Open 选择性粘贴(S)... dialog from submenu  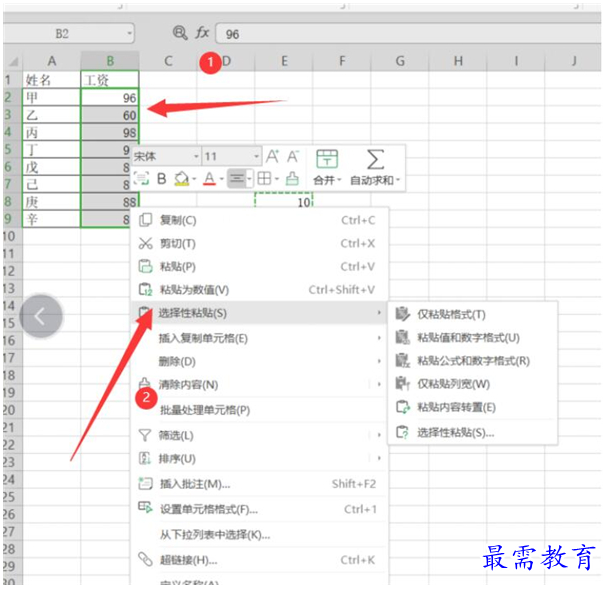pos(473,433)
